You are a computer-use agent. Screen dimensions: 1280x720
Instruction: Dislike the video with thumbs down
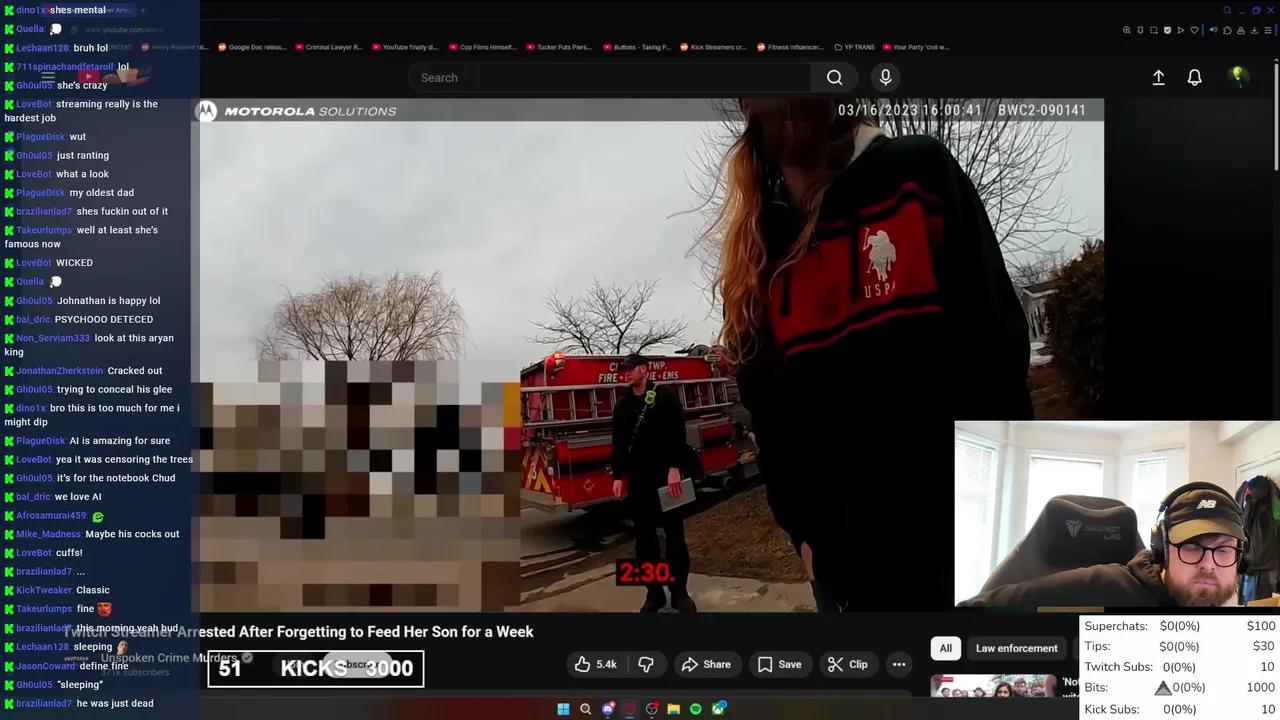pos(646,664)
